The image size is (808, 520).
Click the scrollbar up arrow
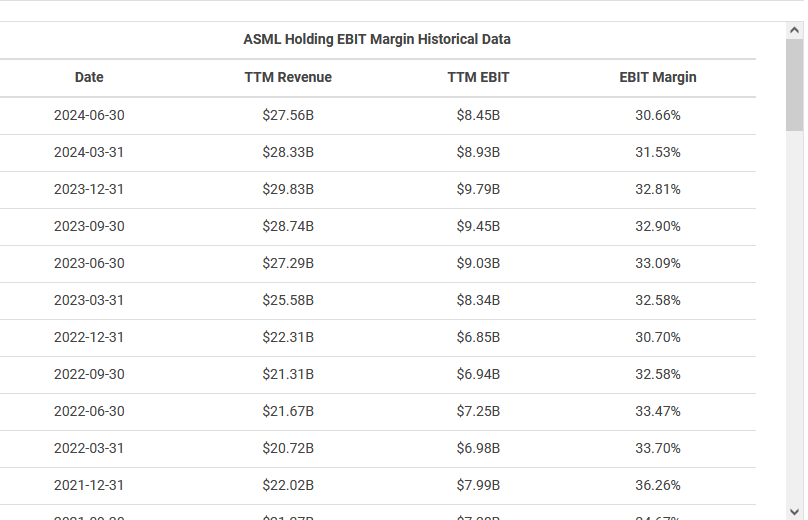click(794, 30)
